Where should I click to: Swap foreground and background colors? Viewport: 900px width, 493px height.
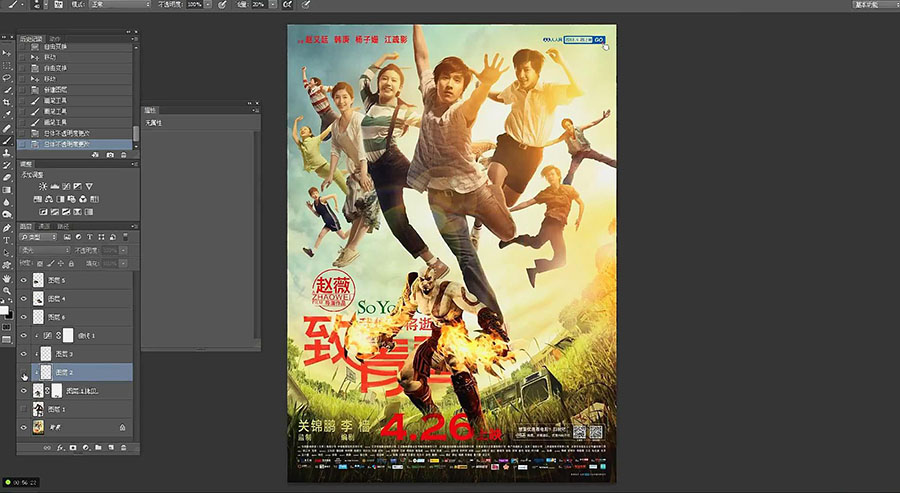click(10, 301)
